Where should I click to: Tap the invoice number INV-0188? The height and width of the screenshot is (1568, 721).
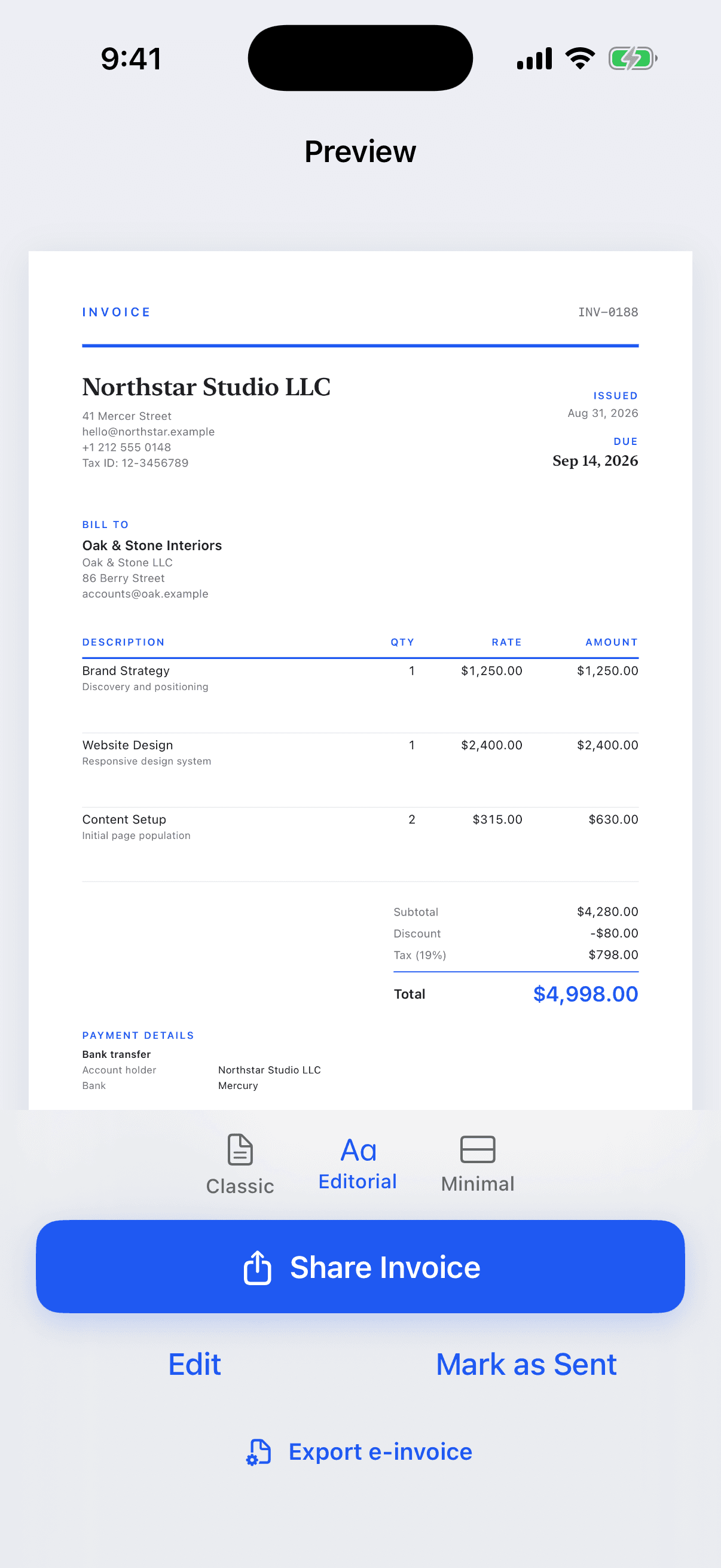pos(608,312)
